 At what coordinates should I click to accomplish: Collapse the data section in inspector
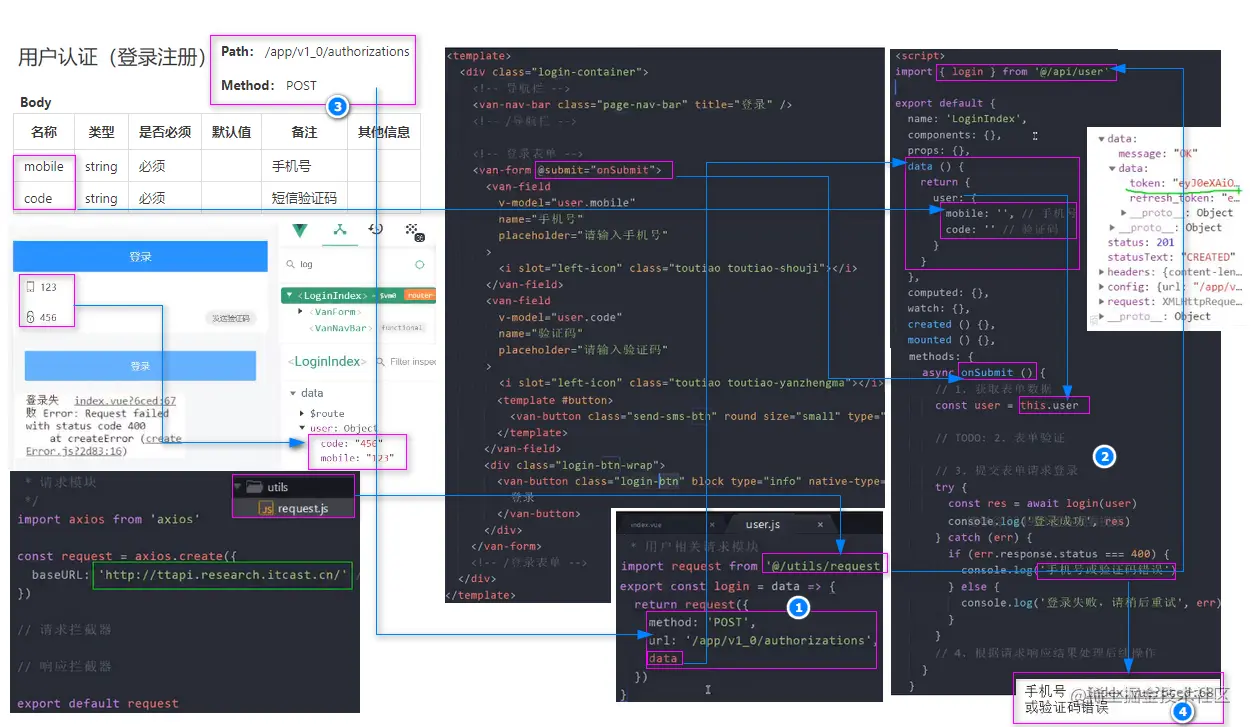click(x=293, y=393)
